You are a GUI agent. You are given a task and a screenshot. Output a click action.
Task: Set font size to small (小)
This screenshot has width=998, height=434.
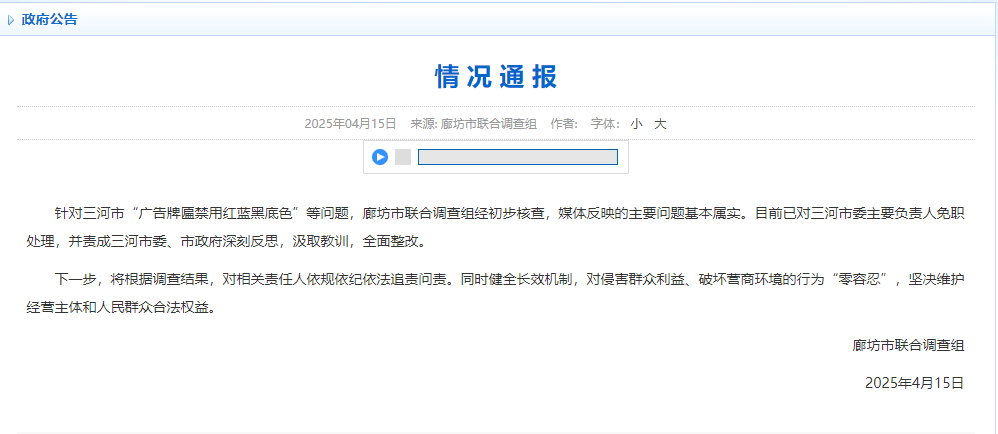(x=636, y=124)
